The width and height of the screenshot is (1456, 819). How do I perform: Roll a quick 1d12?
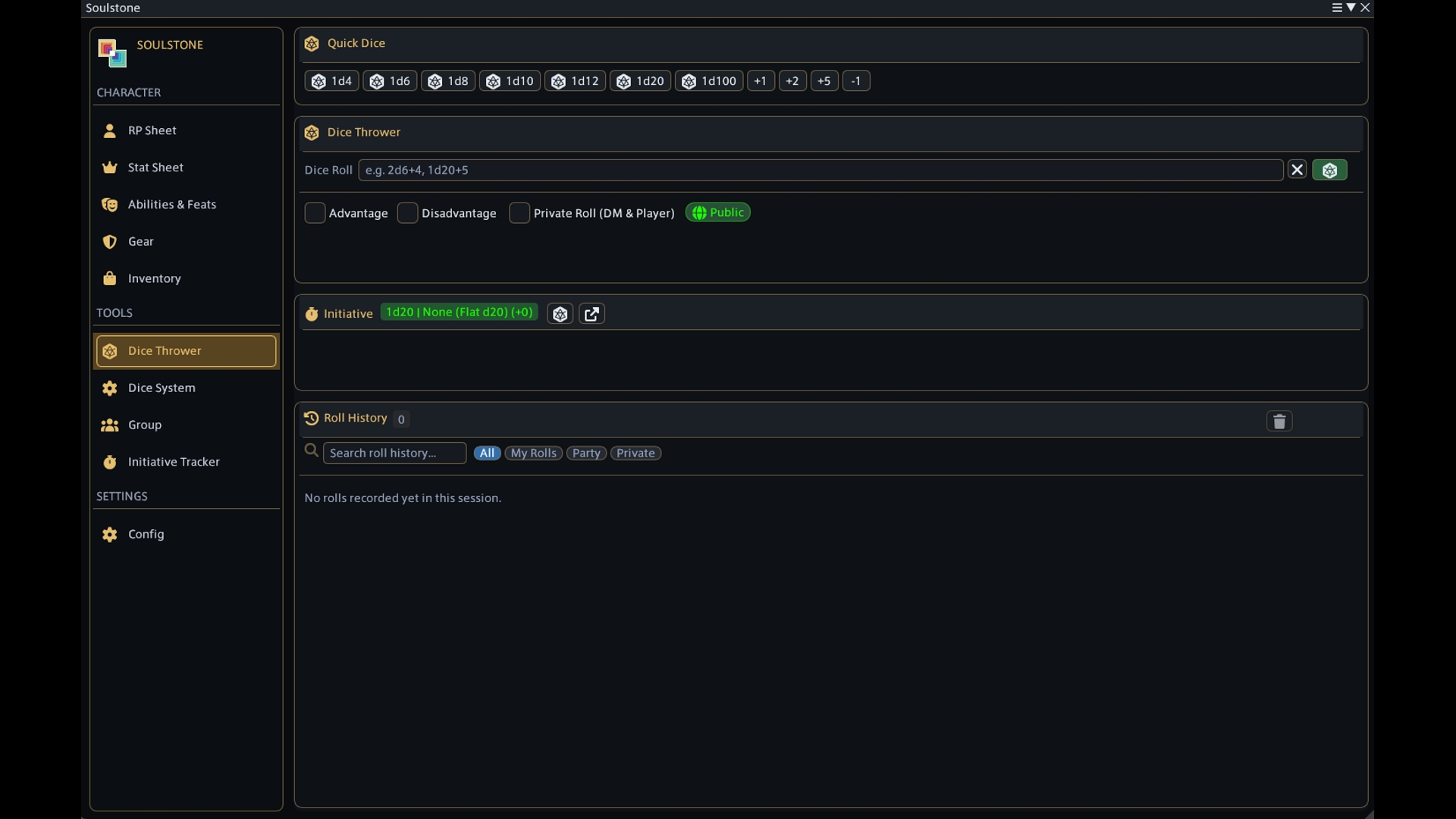click(575, 81)
